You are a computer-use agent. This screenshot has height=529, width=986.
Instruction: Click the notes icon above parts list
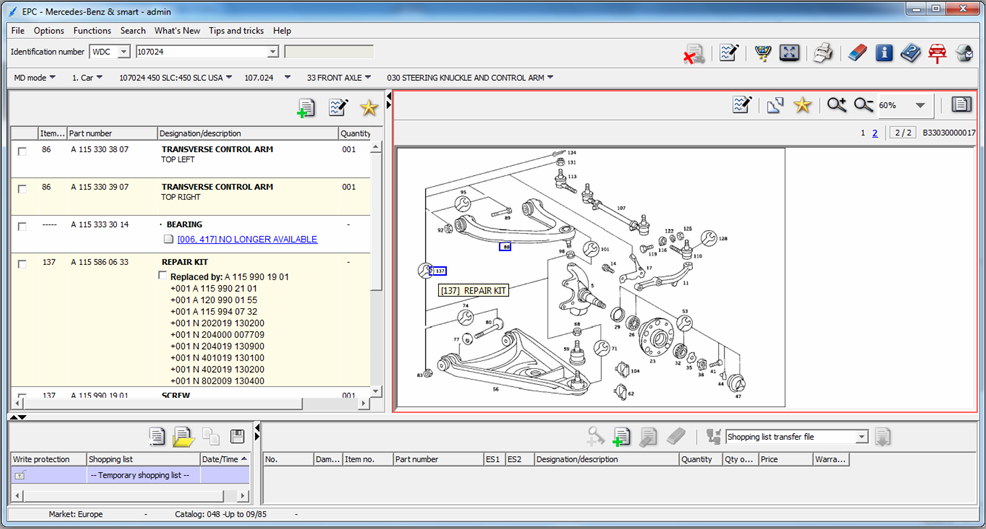point(338,108)
